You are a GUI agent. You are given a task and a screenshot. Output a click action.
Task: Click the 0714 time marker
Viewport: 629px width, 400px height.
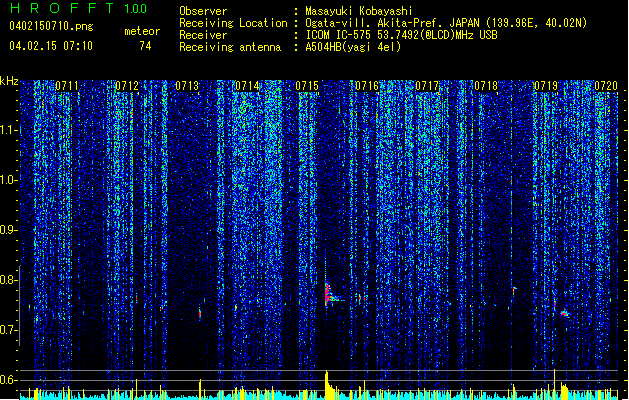coord(247,86)
